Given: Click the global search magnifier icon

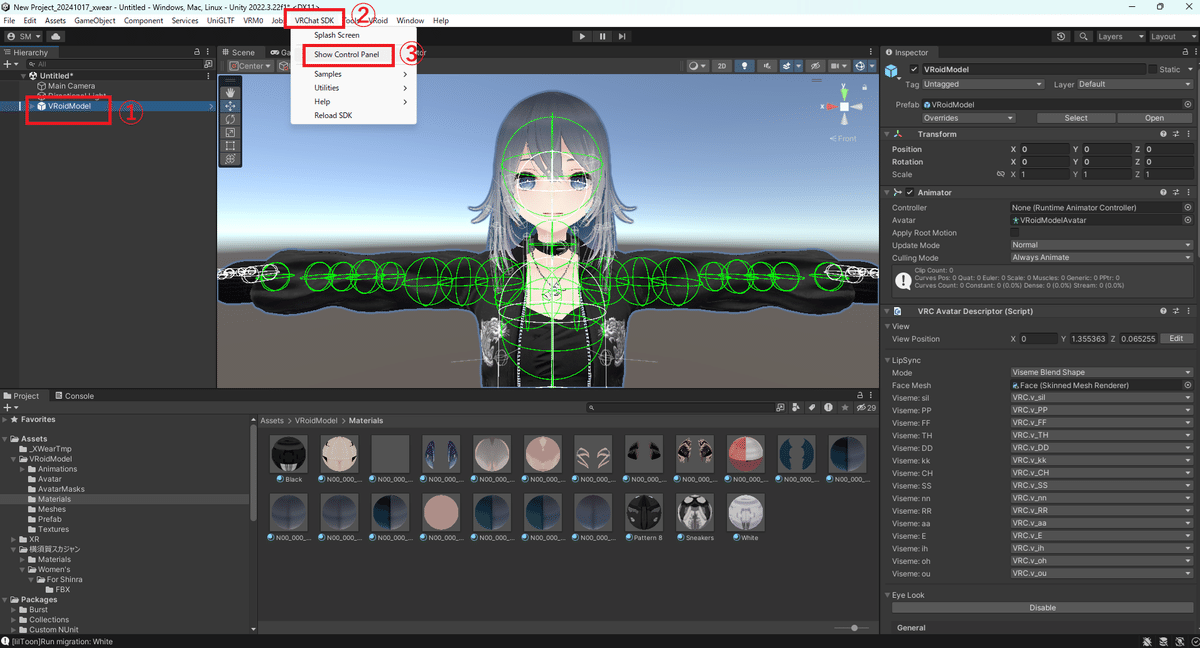Looking at the screenshot, I should 1082,36.
